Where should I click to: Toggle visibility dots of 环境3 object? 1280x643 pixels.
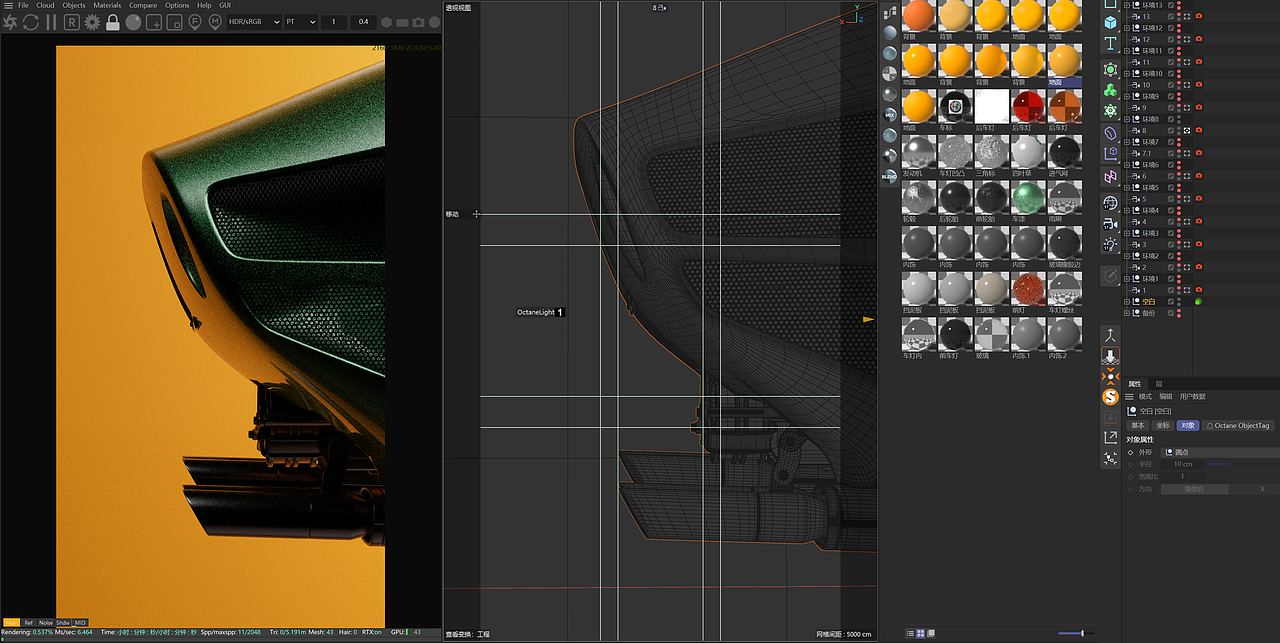(x=1179, y=233)
